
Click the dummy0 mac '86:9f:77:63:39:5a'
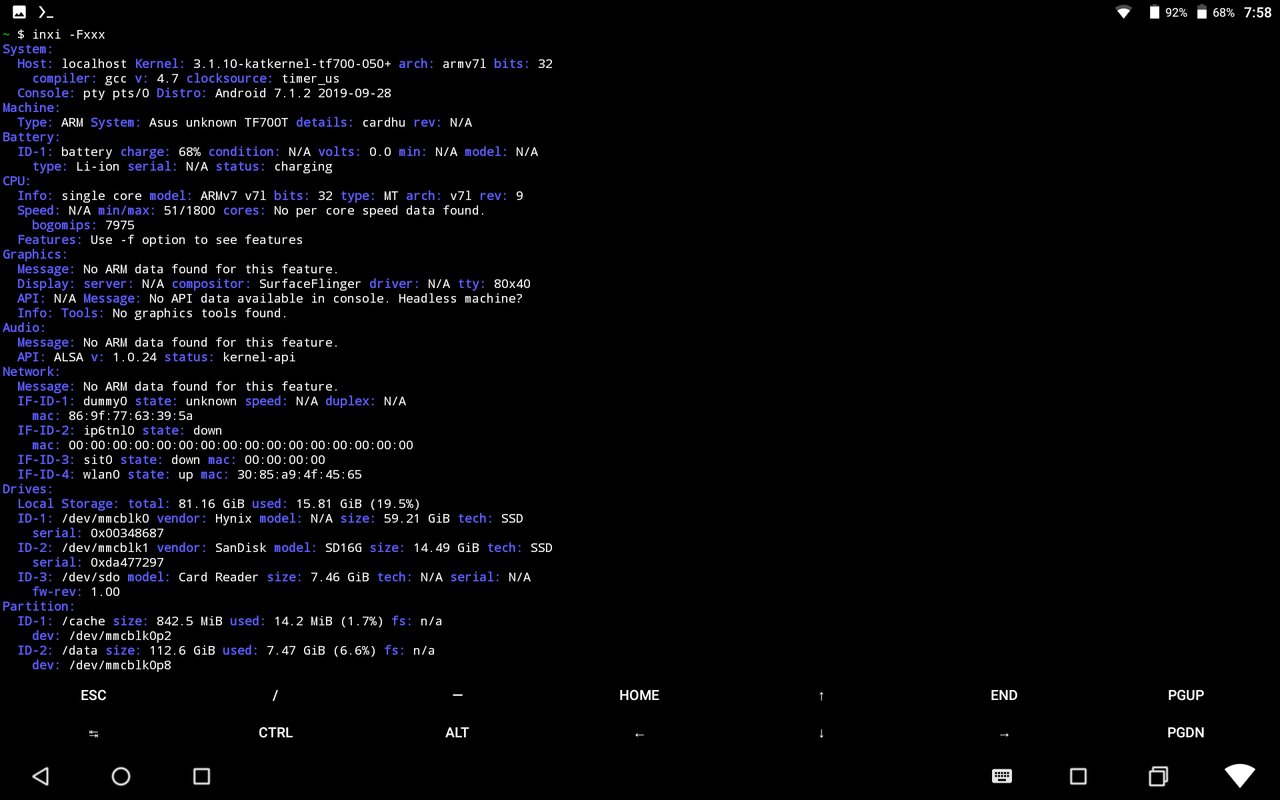(130, 416)
